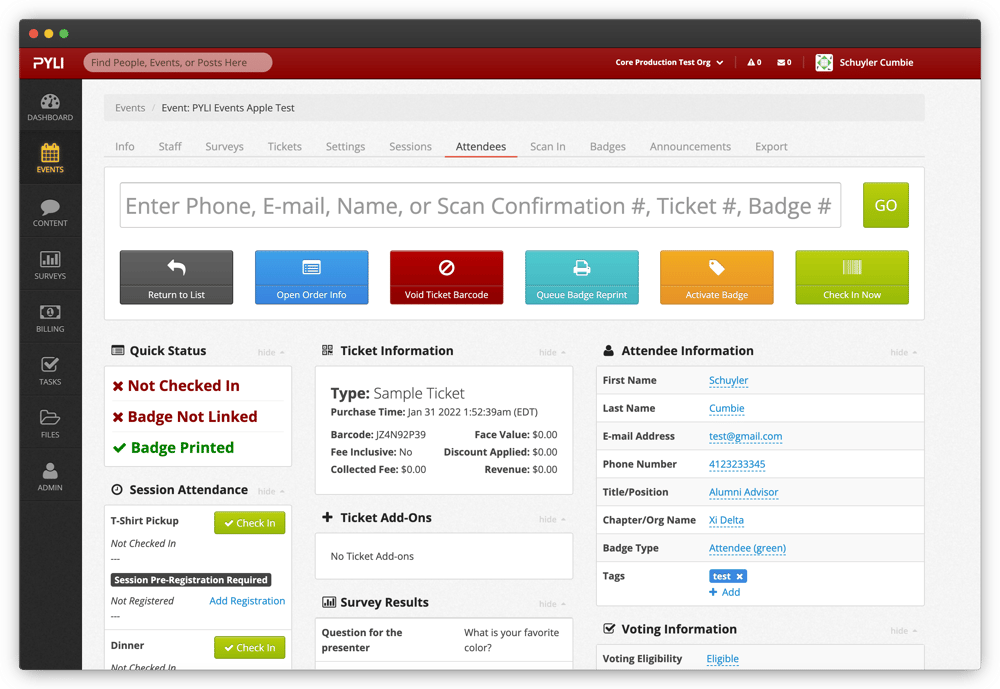Collapse the Quick Status panel
The image size is (1000, 689).
(270, 352)
